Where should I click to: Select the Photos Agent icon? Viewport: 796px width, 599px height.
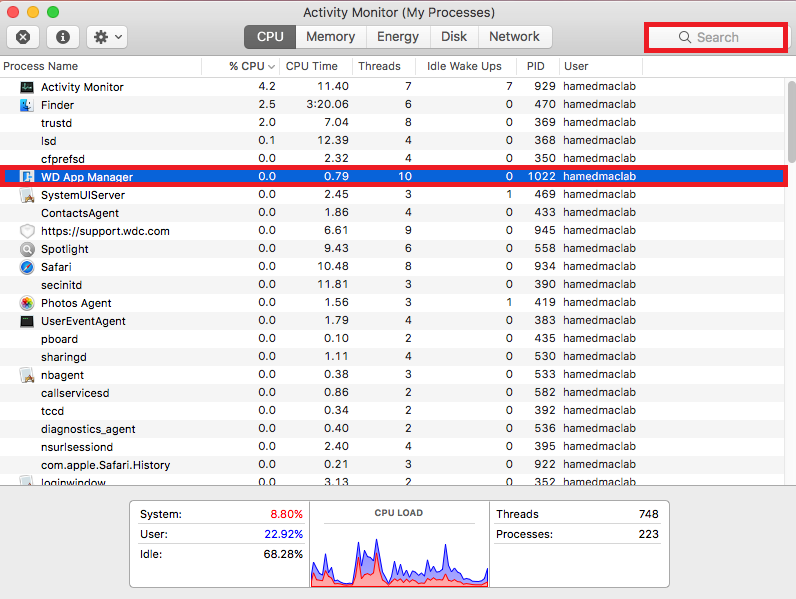[27, 303]
